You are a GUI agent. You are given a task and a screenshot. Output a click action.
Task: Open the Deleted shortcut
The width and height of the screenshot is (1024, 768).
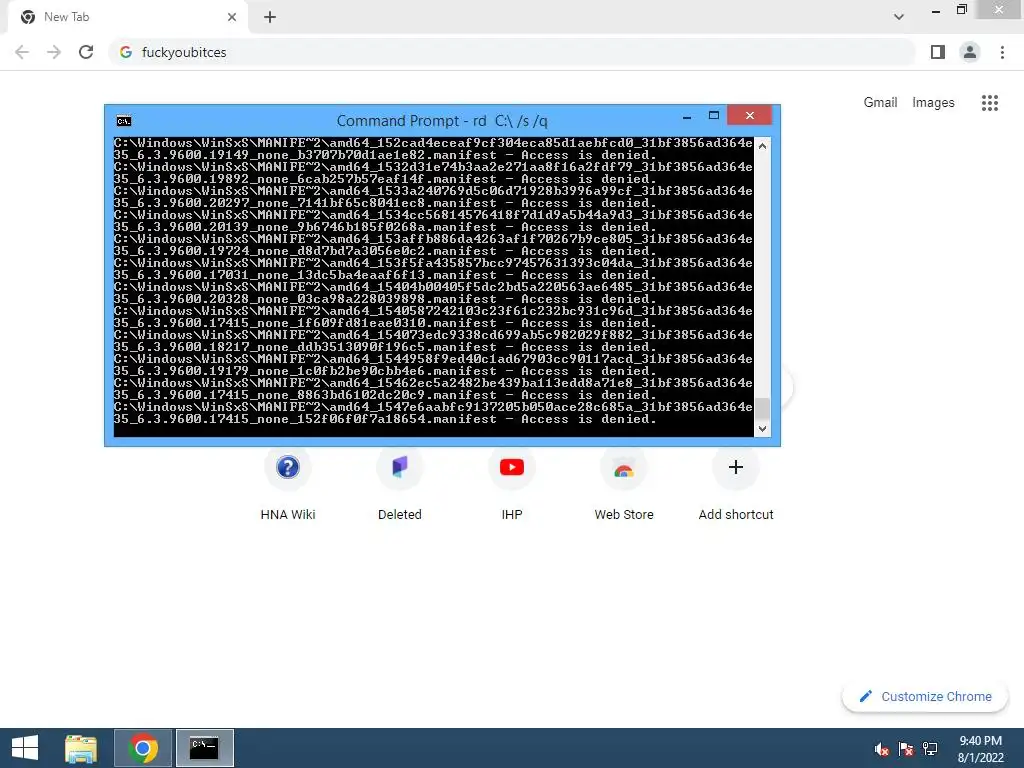tap(400, 484)
